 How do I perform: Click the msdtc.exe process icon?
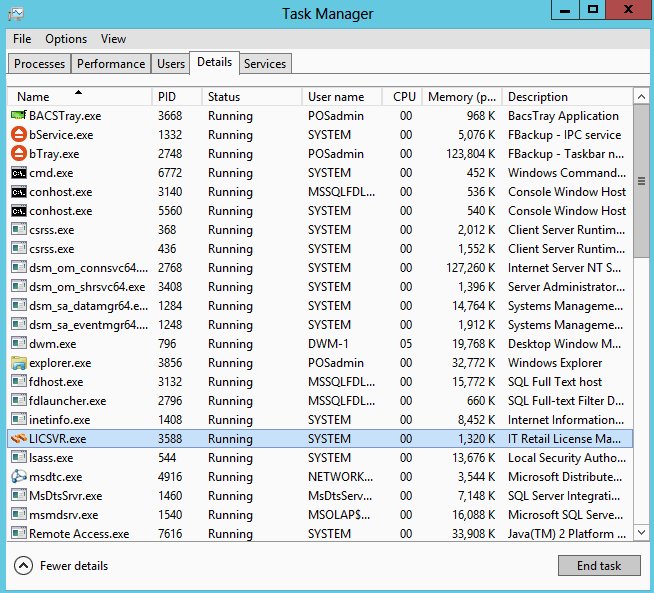19,476
